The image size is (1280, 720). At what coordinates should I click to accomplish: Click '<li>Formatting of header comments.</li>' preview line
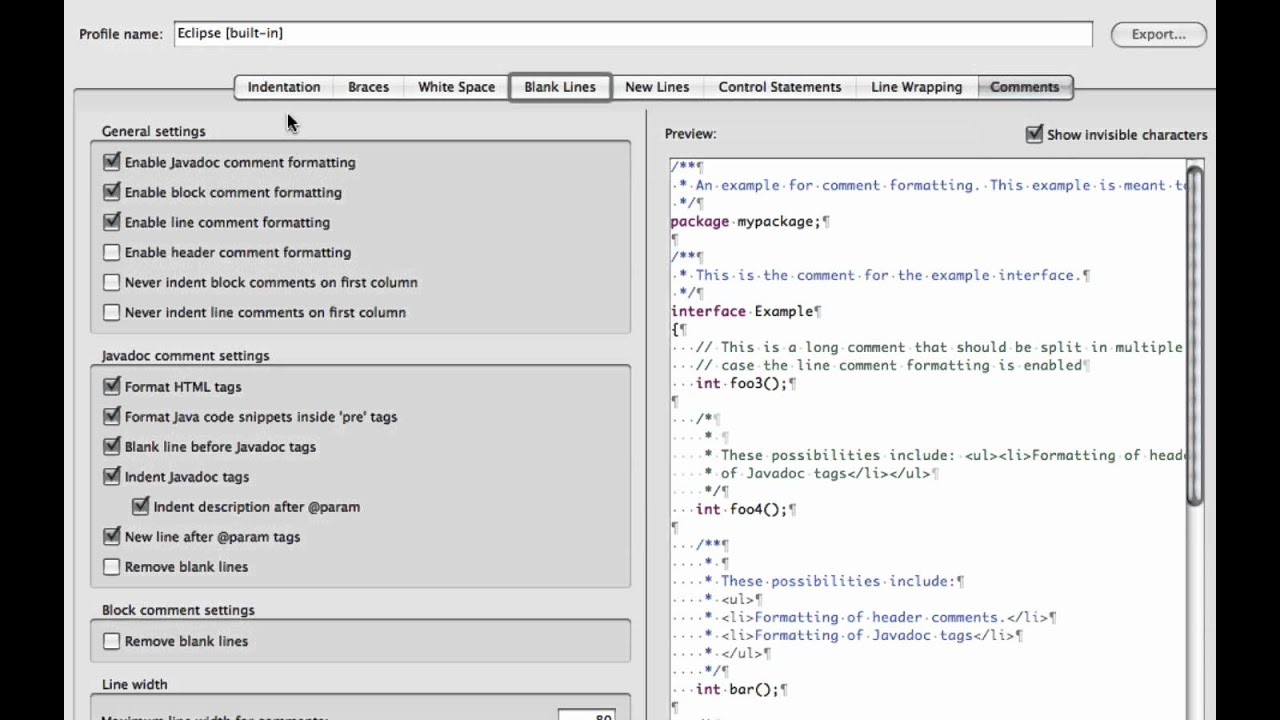click(888, 617)
